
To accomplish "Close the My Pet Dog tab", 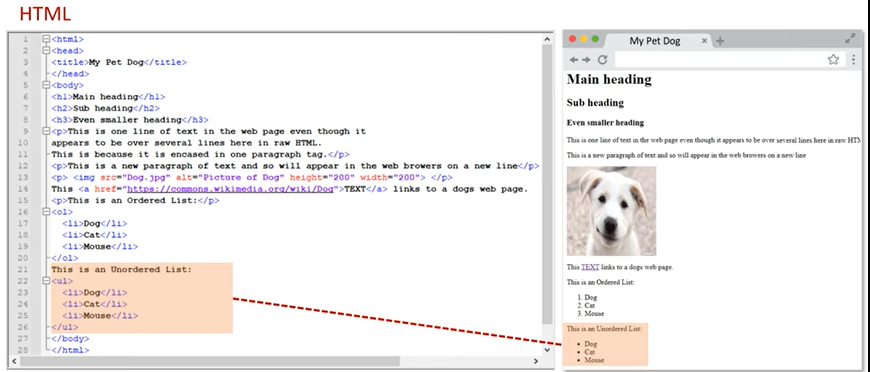I will 705,41.
